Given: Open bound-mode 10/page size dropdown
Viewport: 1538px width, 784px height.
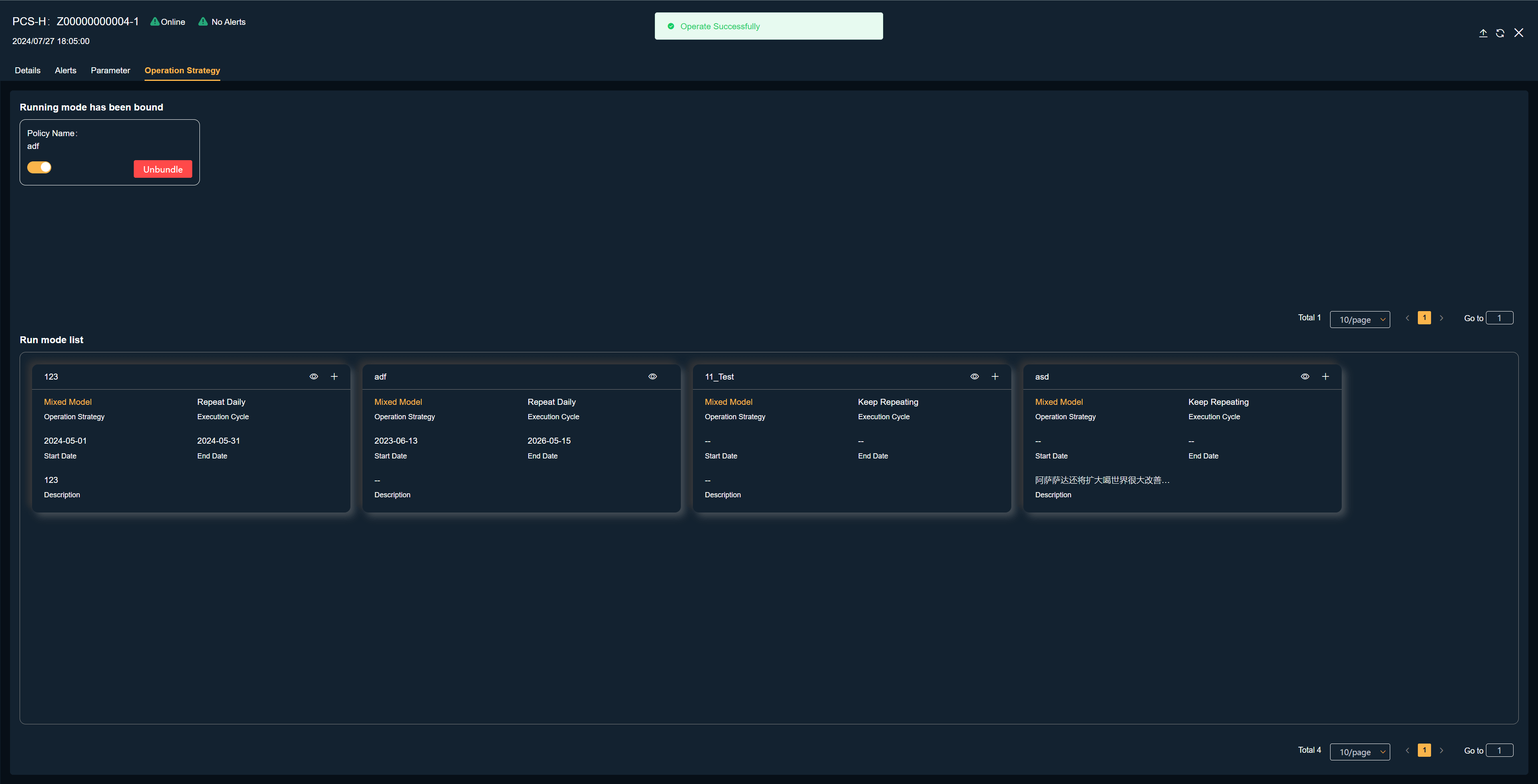Looking at the screenshot, I should click(1360, 320).
